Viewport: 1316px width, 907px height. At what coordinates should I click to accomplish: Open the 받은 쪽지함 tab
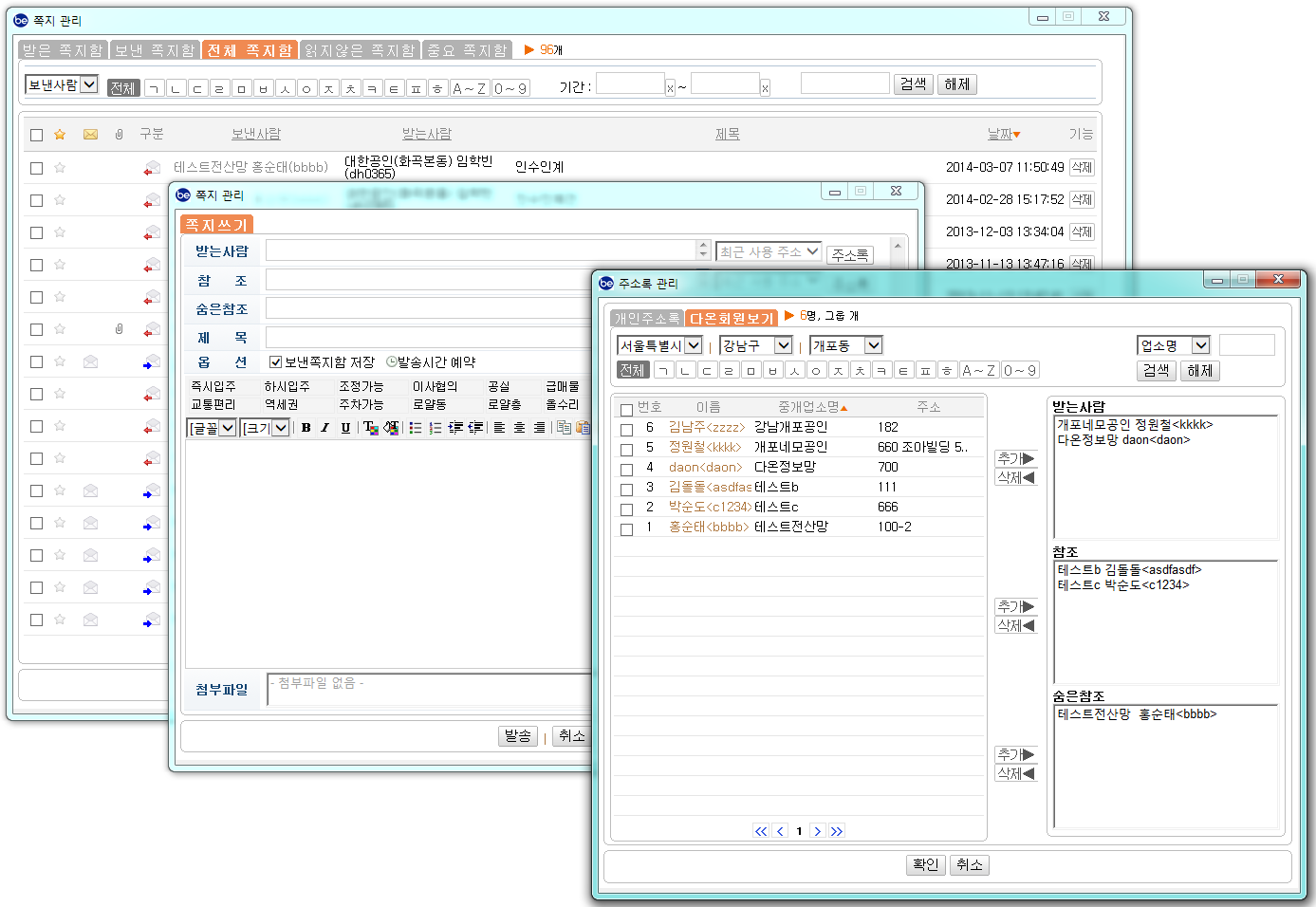click(x=63, y=50)
